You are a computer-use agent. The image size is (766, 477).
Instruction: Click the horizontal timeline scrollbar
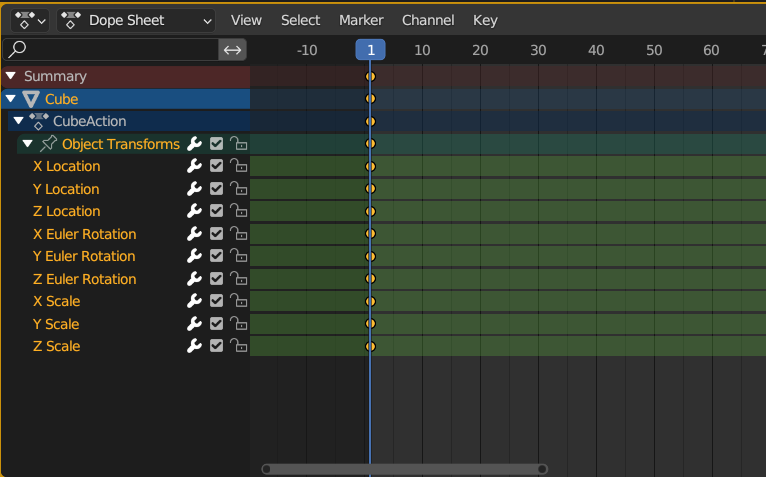404,468
